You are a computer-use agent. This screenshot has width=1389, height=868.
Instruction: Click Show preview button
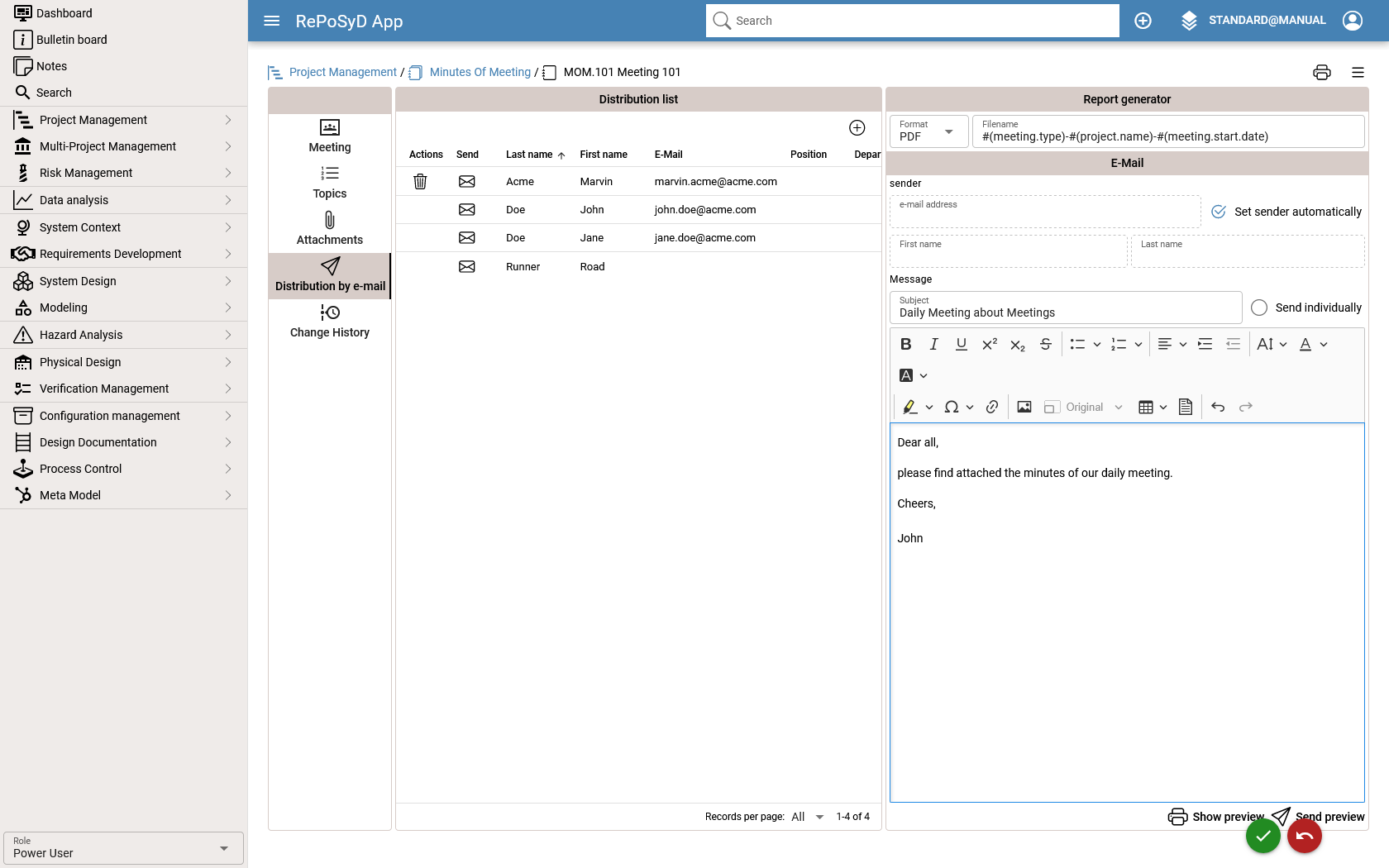coord(1216,817)
